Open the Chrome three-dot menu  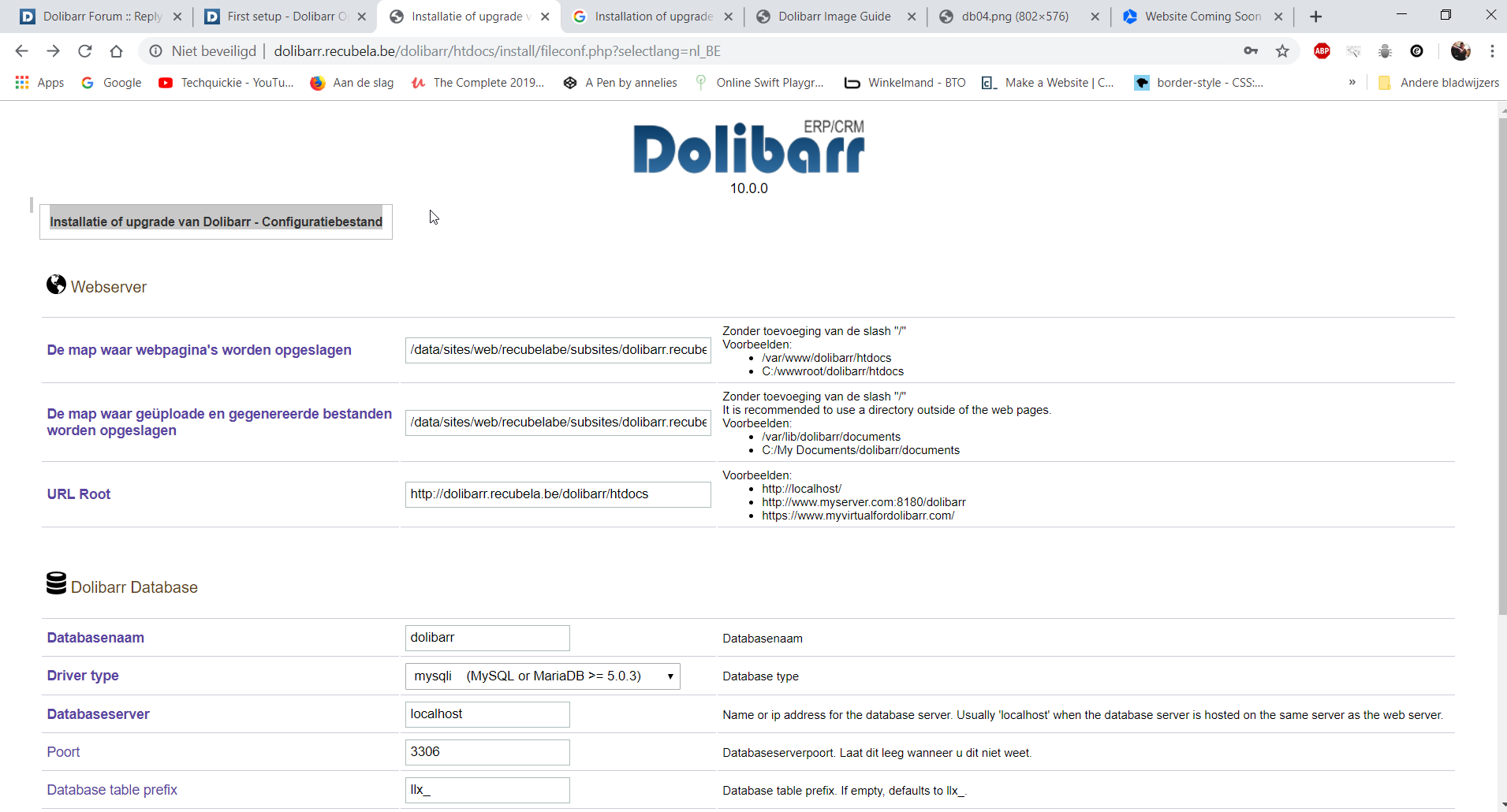(1492, 51)
